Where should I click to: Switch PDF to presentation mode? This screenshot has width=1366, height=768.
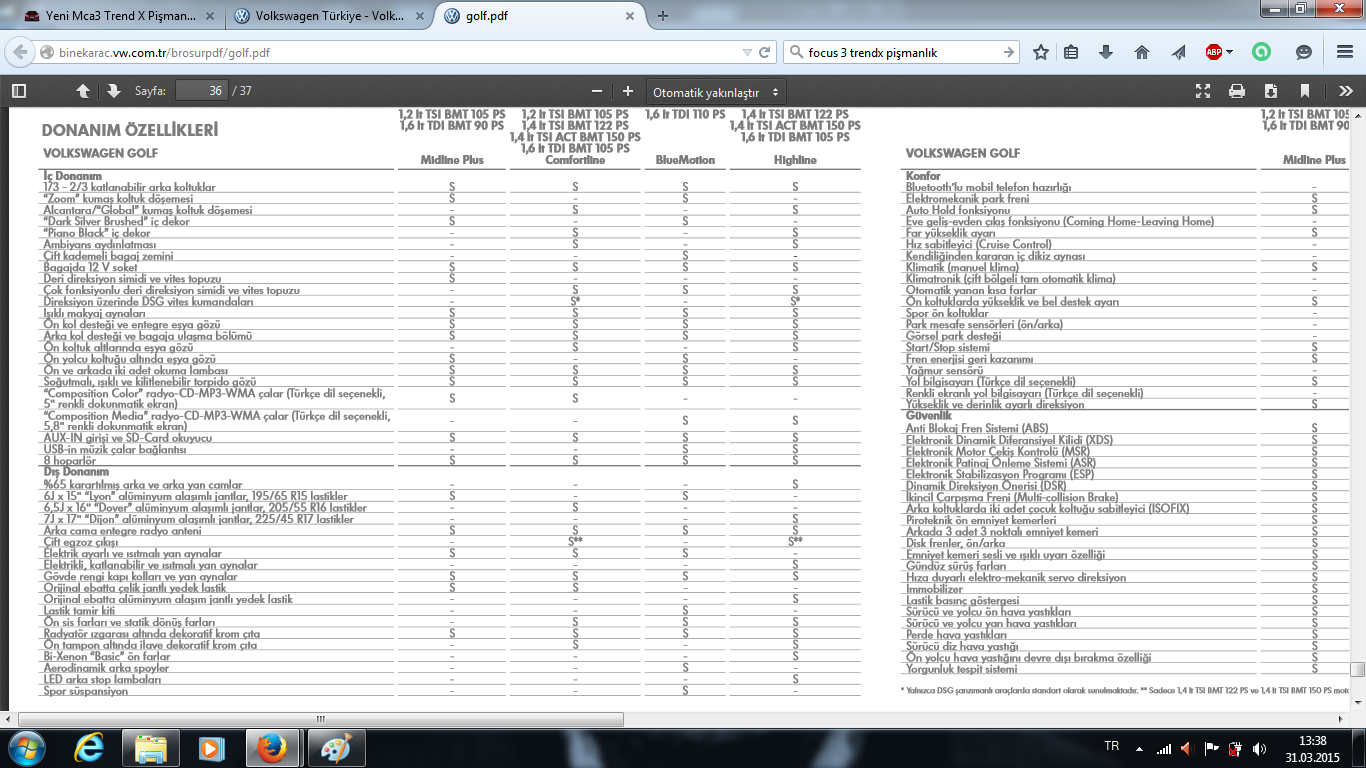[1203, 91]
